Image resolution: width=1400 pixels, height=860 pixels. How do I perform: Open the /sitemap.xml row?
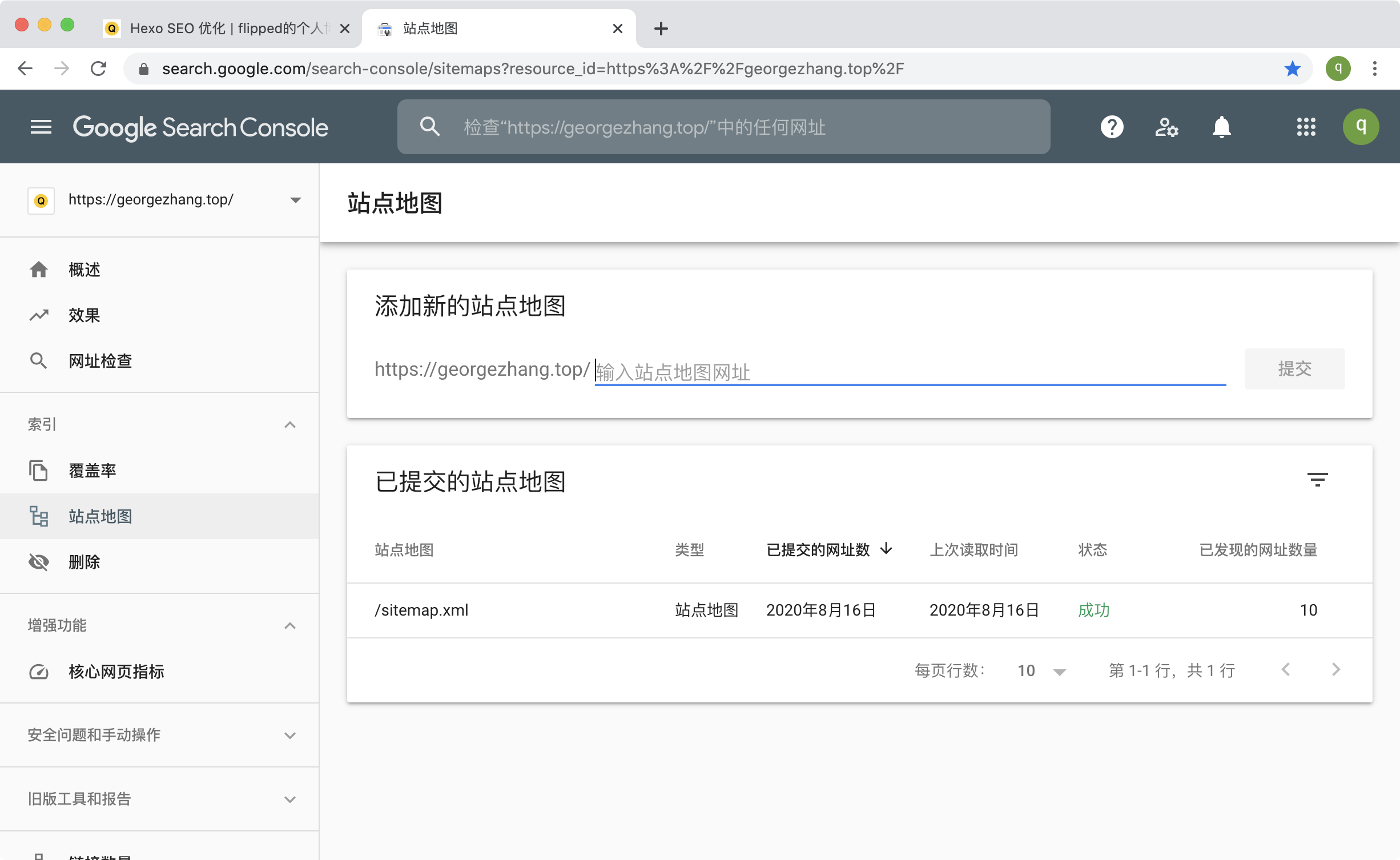coord(421,610)
